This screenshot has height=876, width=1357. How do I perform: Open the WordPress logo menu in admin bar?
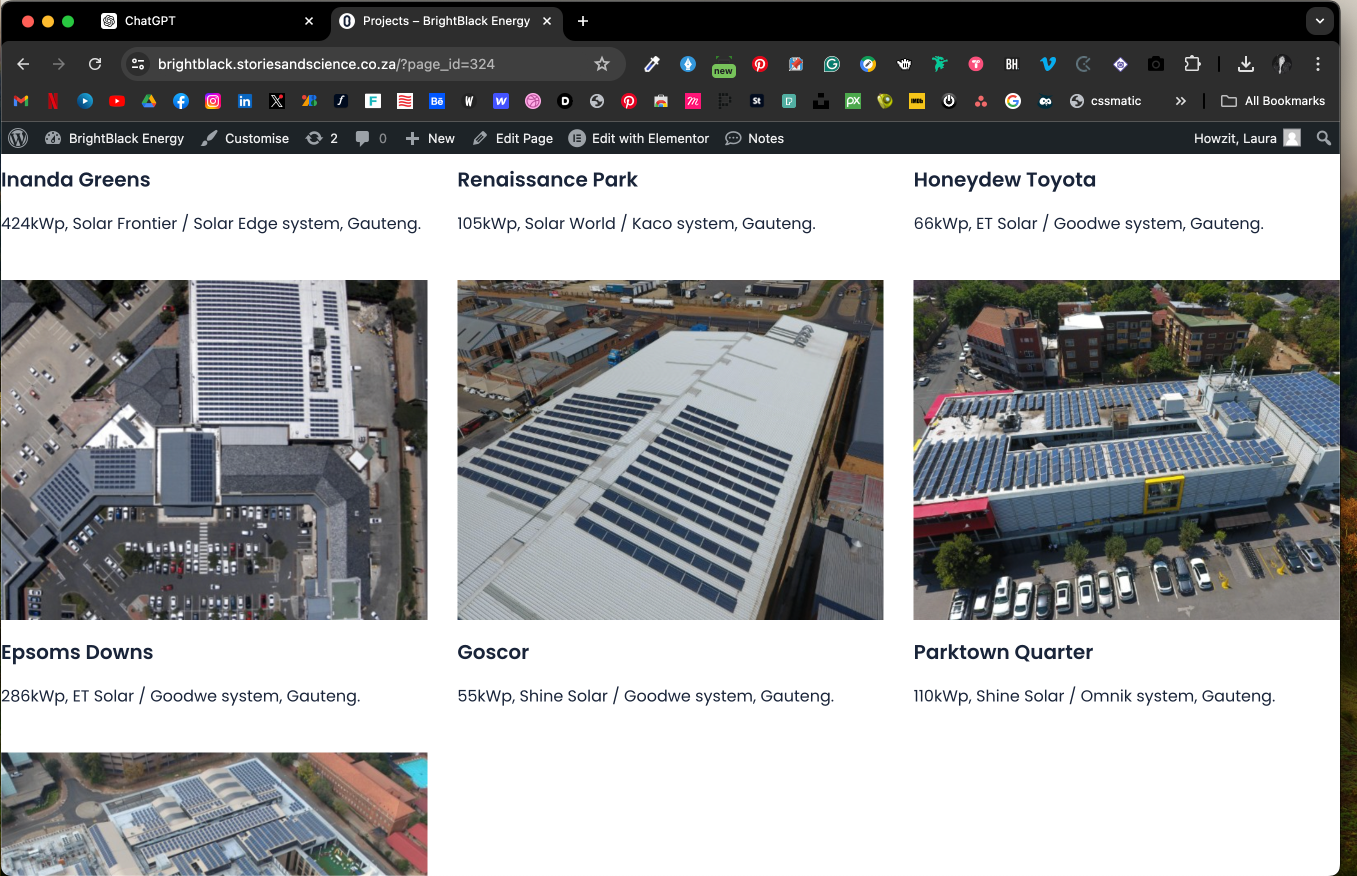pyautogui.click(x=18, y=138)
